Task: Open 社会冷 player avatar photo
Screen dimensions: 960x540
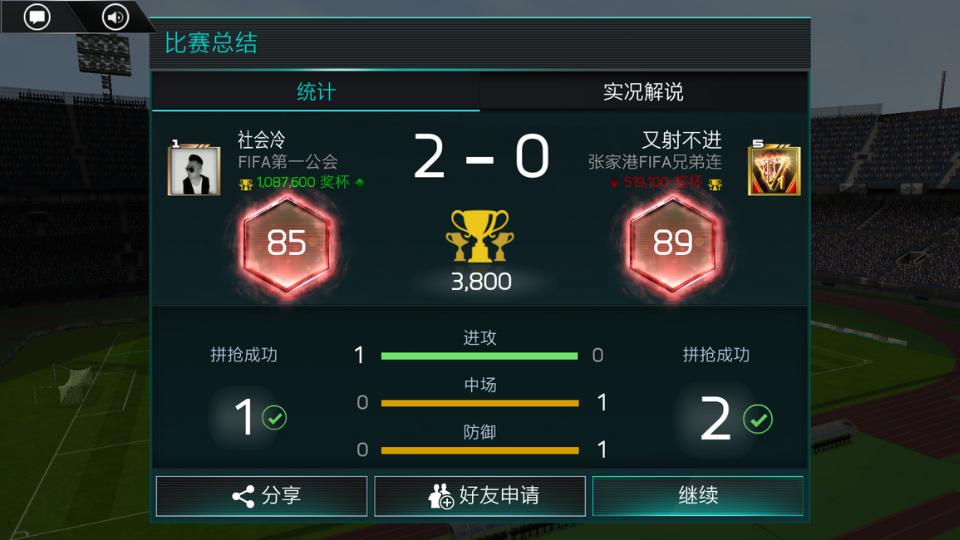Action: coord(194,170)
